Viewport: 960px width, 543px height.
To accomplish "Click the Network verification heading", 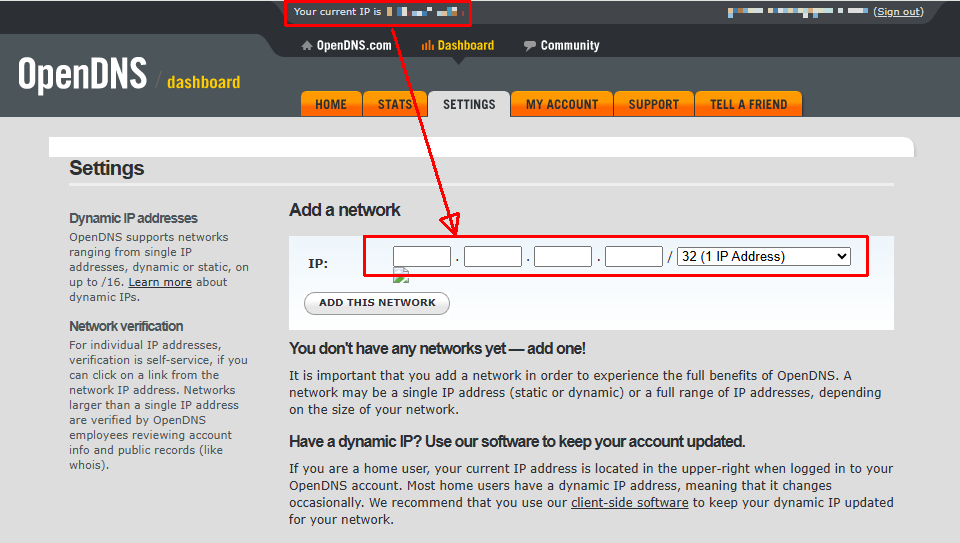I will (126, 326).
